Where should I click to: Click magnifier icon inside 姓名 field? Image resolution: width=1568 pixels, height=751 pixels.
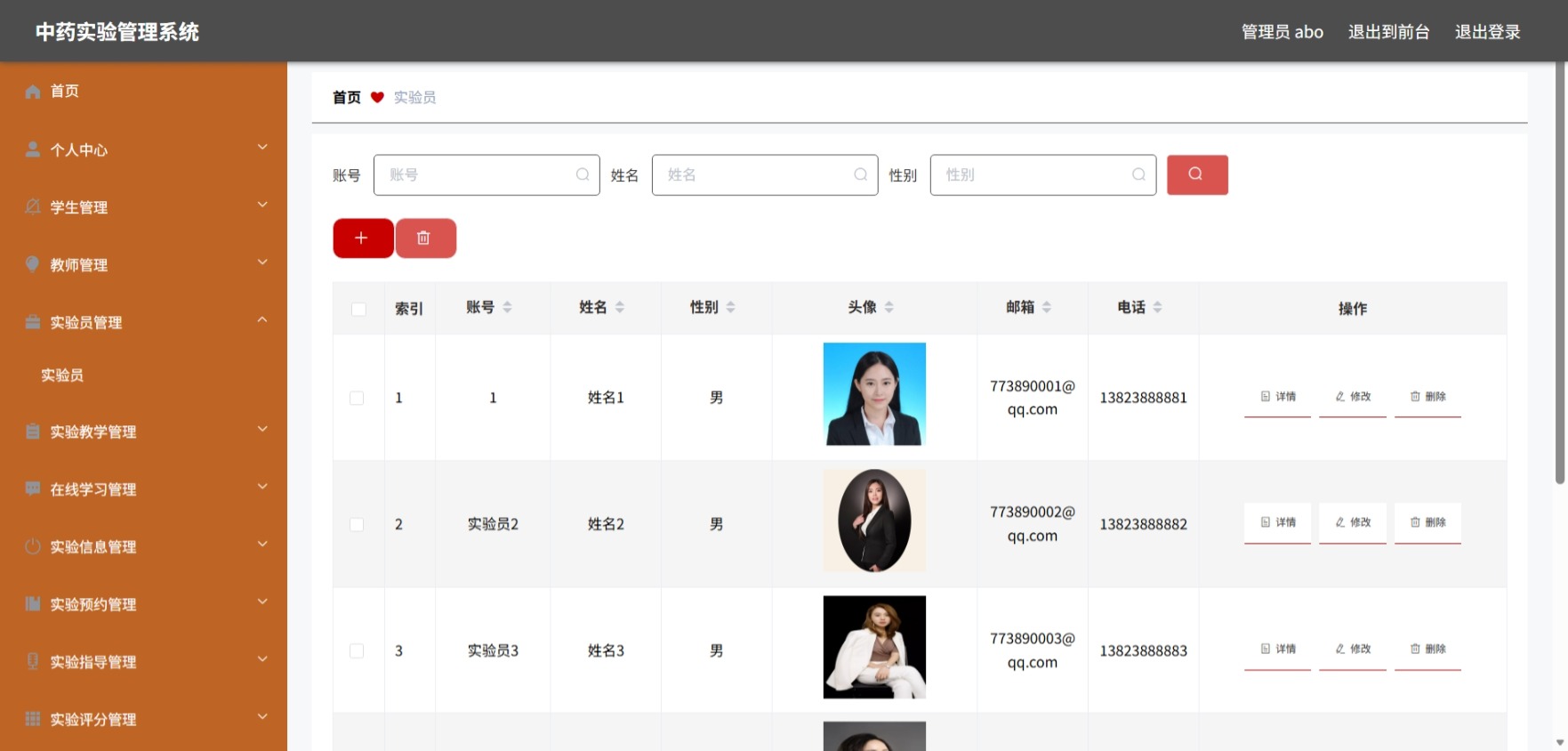(861, 174)
